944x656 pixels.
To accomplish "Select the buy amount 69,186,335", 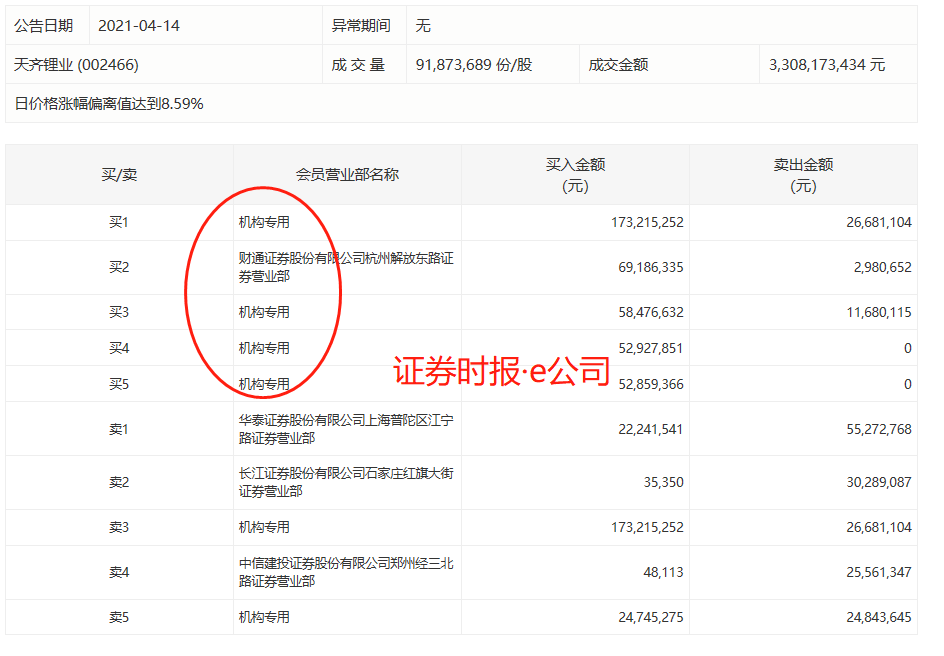I will pos(644,267).
